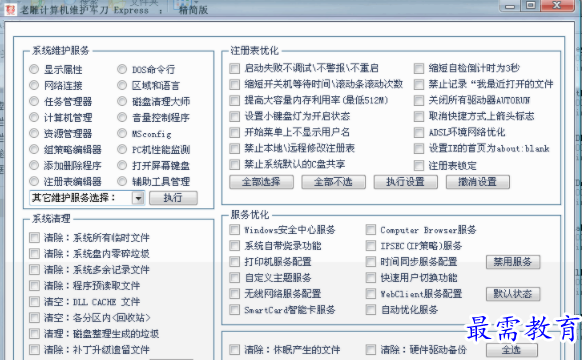Enable 无线网络服务配置 checkbox

(x=235, y=294)
